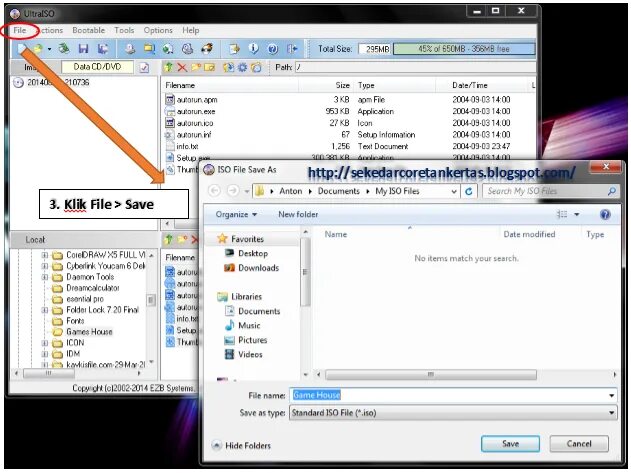Viewport: 631px width, 473px height.
Task: Click the Convert image toolbar icon
Action: 149,49
